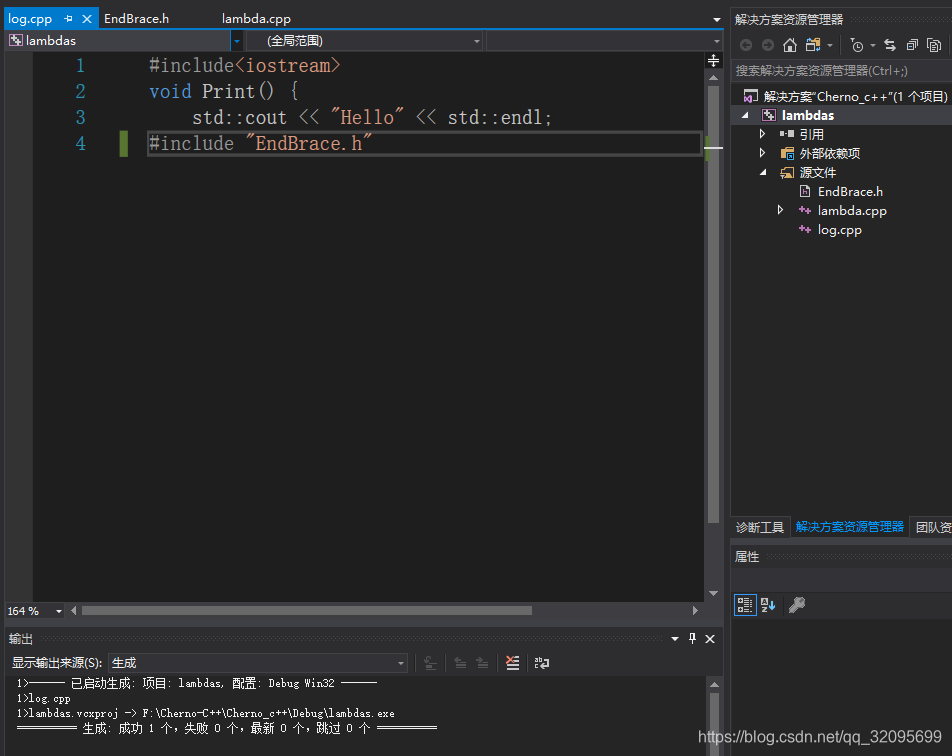Image resolution: width=952 pixels, height=756 pixels.
Task: Collapse the lambdas project node
Action: [x=745, y=115]
